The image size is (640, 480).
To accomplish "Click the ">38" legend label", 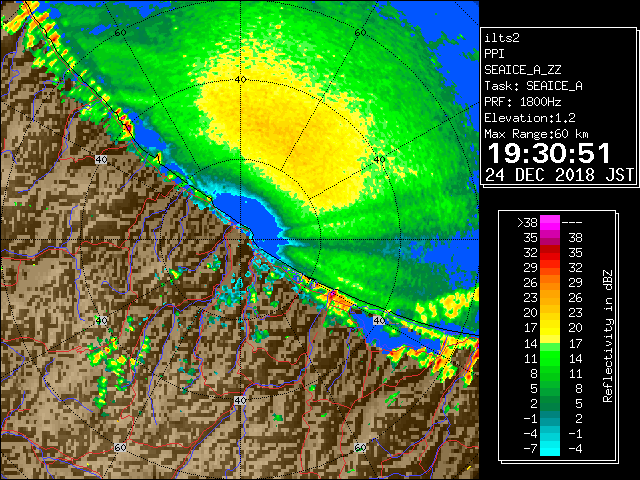I will point(527,223).
